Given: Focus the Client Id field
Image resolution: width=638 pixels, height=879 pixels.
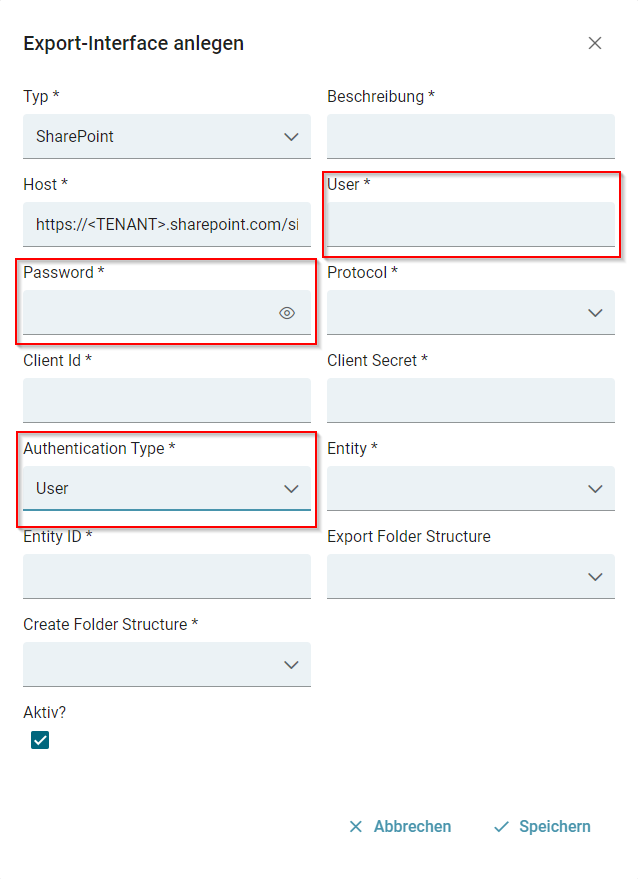Looking at the screenshot, I should click(x=167, y=401).
